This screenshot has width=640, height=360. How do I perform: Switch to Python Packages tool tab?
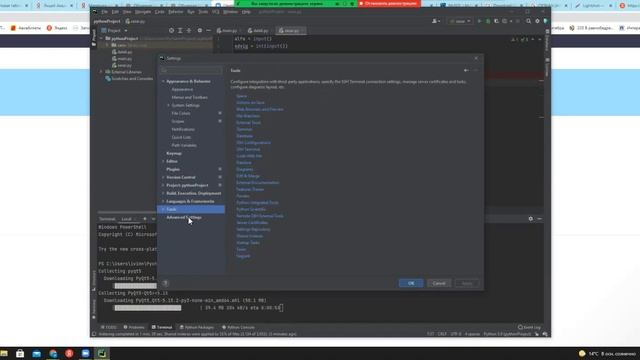[x=197, y=327]
